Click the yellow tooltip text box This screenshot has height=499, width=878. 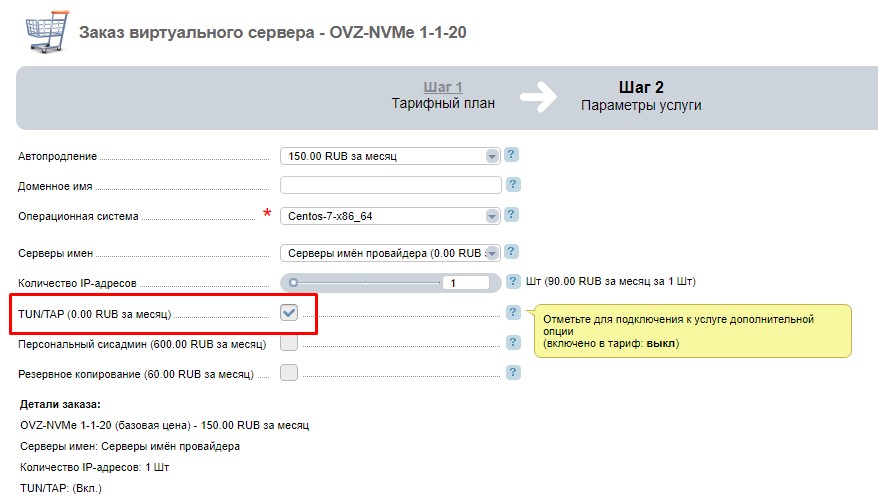coord(693,331)
